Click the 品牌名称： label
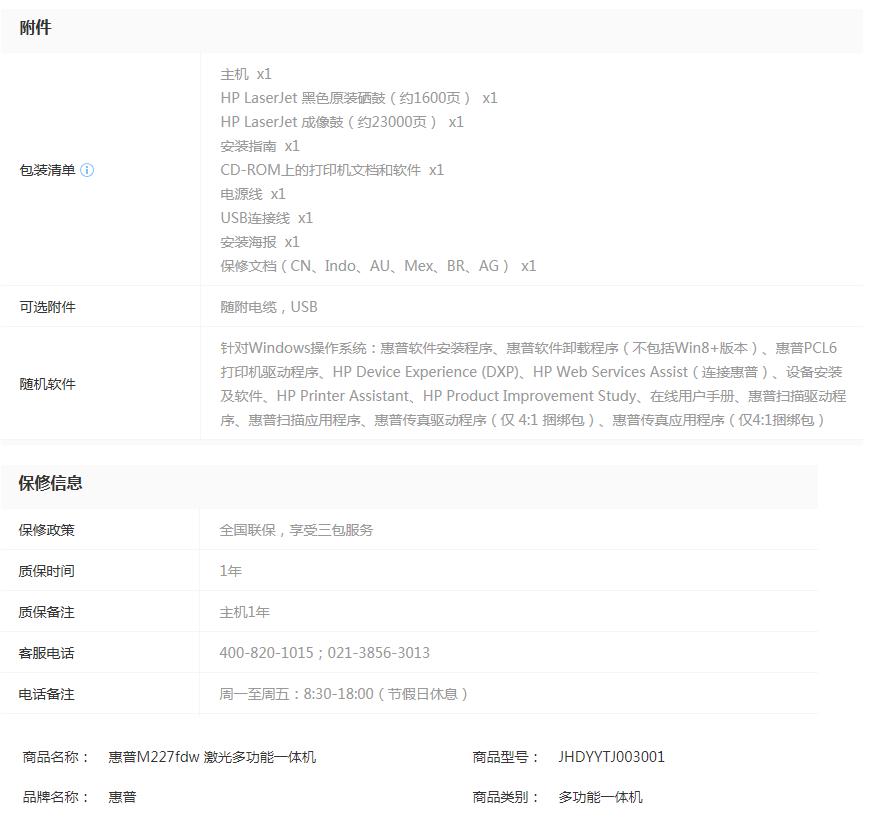The image size is (883, 820). tap(56, 797)
